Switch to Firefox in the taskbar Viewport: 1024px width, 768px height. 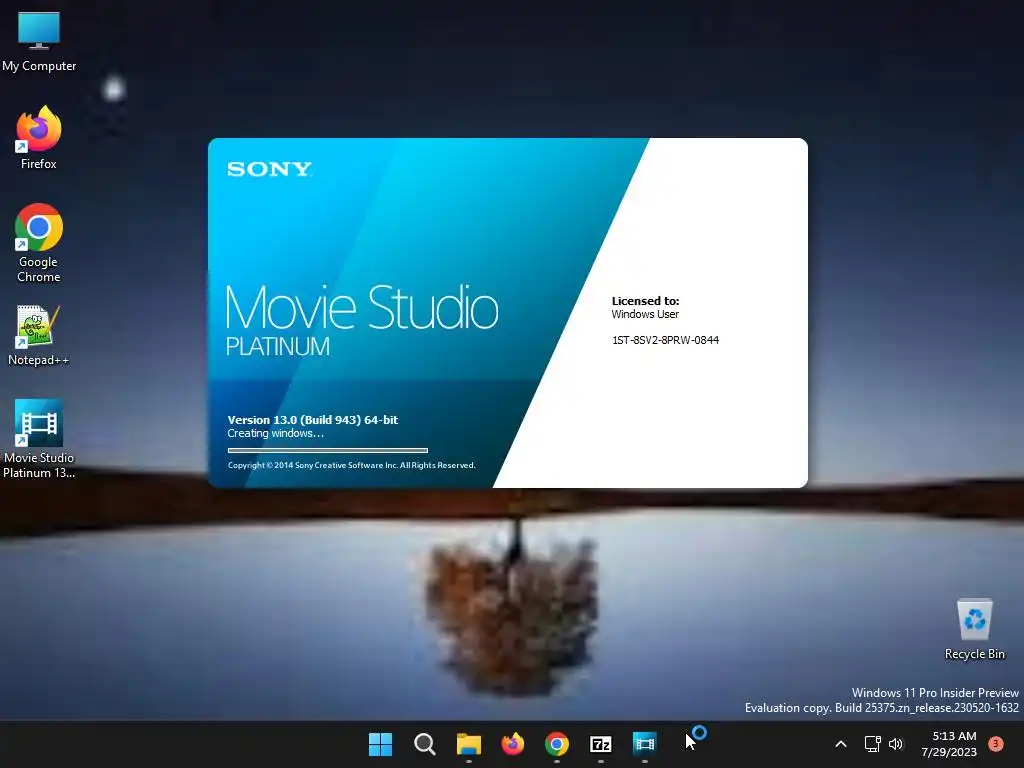(513, 744)
